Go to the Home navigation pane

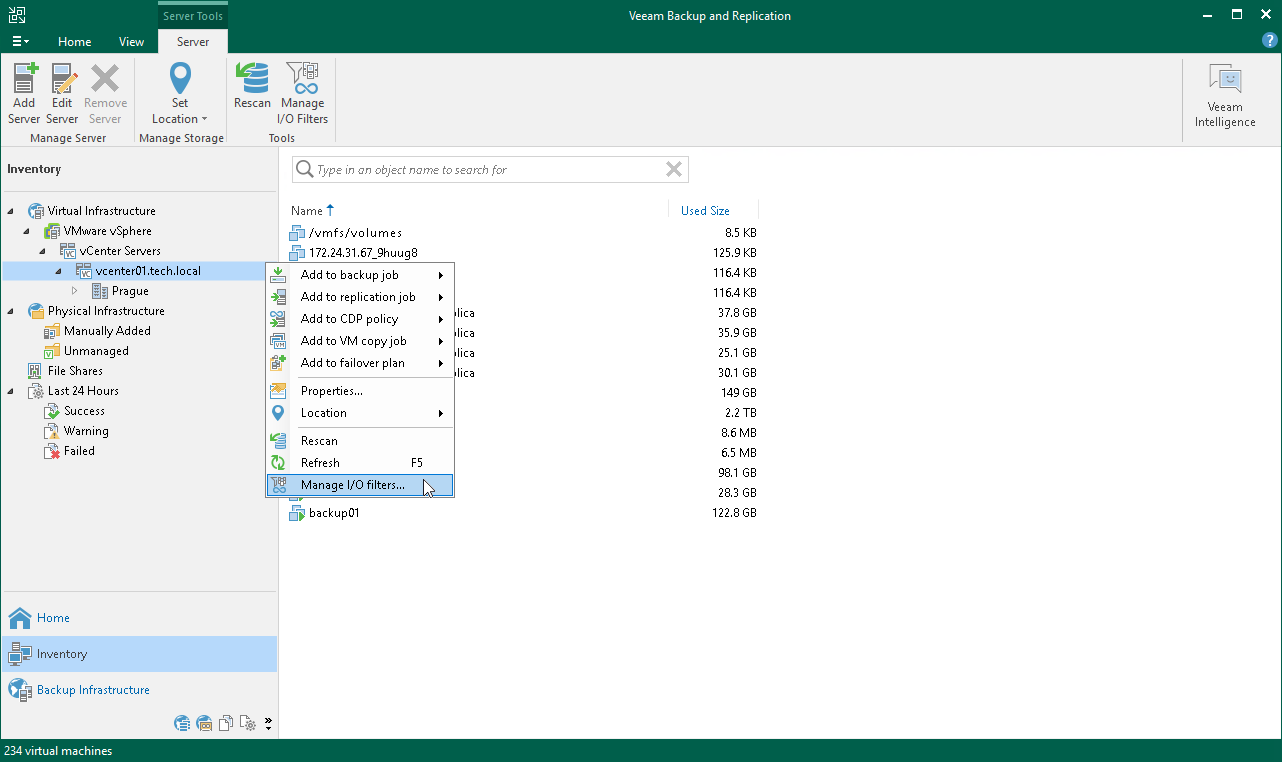pos(53,618)
